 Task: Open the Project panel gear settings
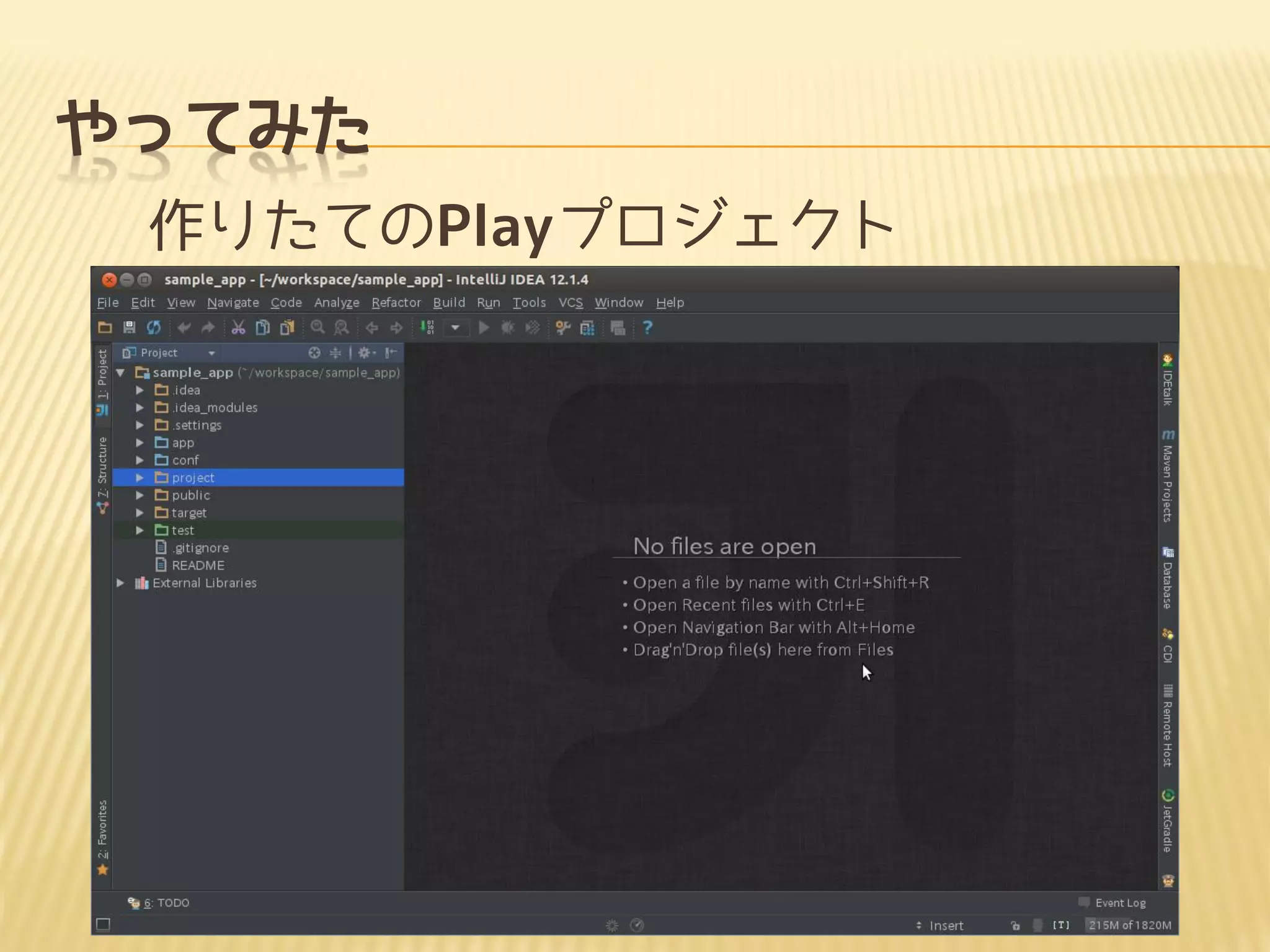click(366, 353)
